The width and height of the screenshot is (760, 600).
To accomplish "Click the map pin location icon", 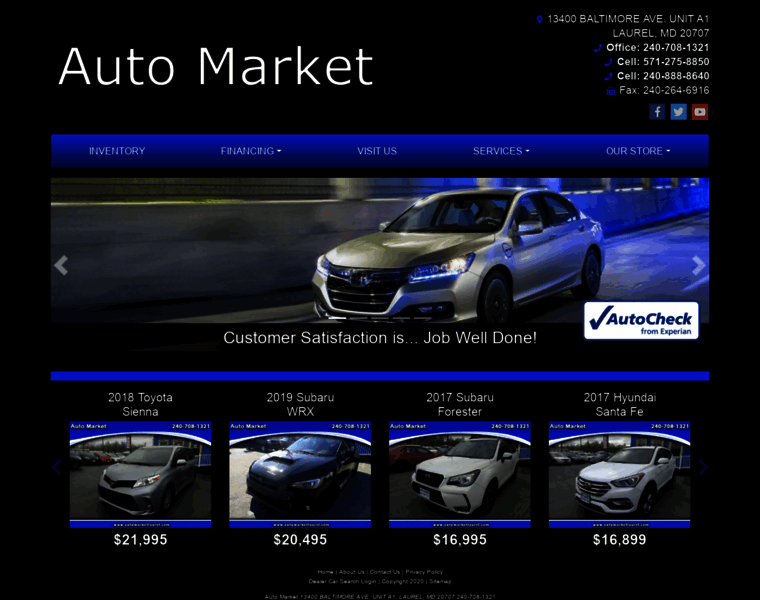I will (x=539, y=19).
